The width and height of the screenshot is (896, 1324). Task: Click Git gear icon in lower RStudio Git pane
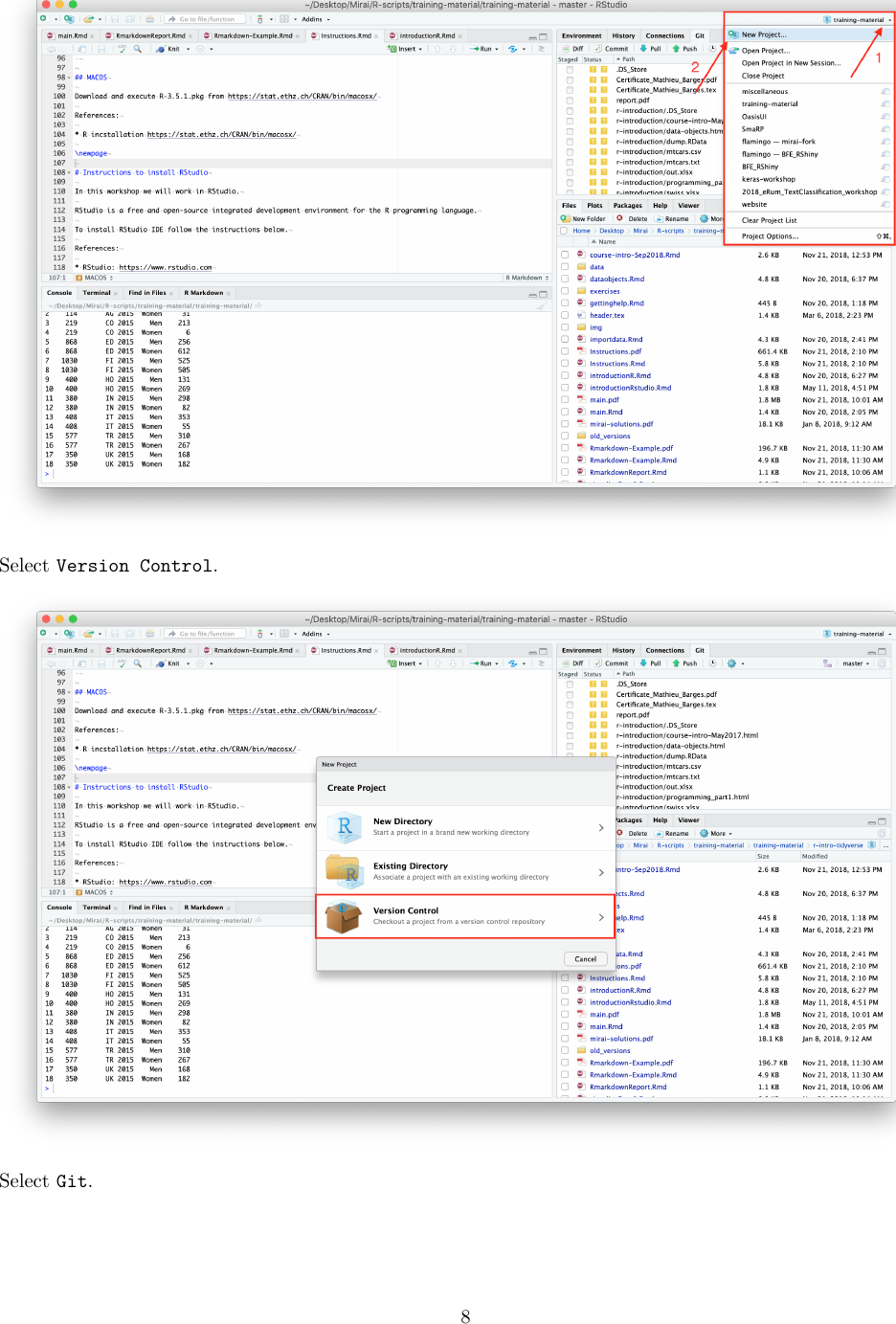pyautogui.click(x=733, y=662)
